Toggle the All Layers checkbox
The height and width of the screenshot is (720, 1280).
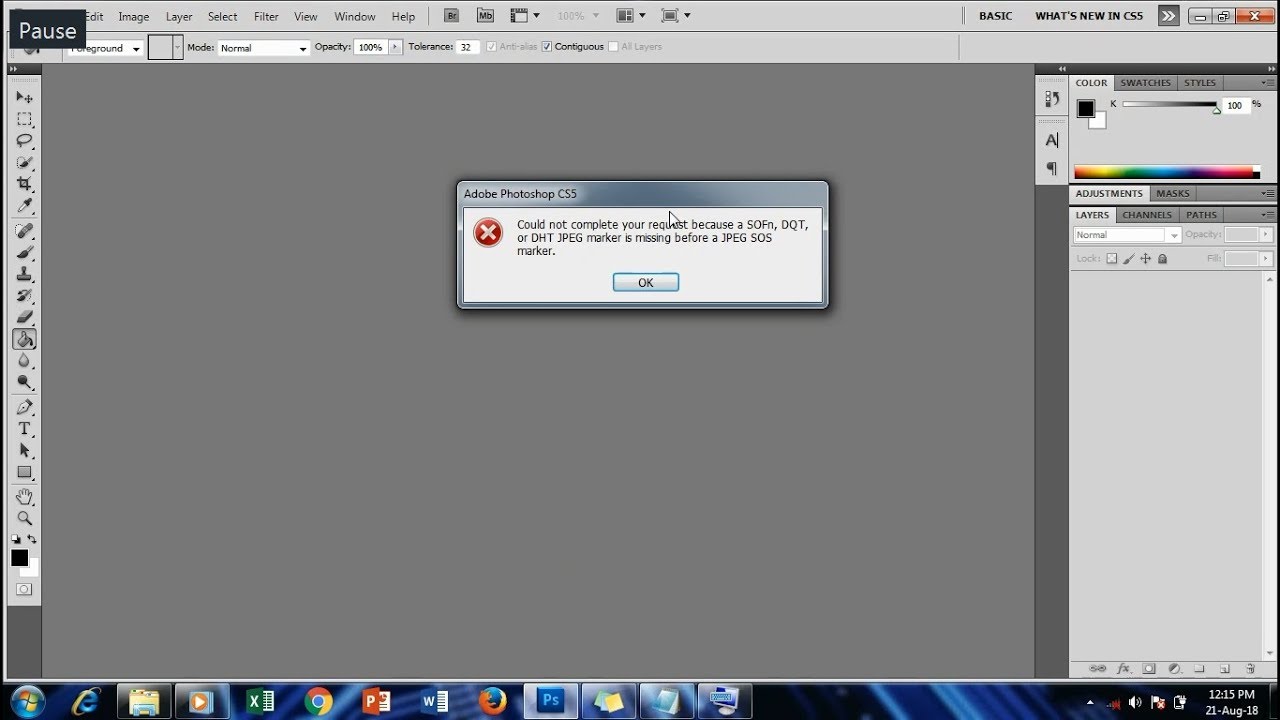click(x=613, y=47)
